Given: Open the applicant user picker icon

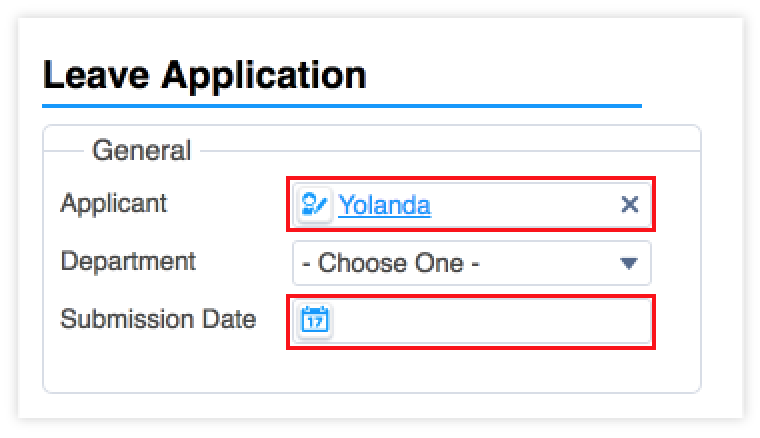Looking at the screenshot, I should click(x=314, y=204).
